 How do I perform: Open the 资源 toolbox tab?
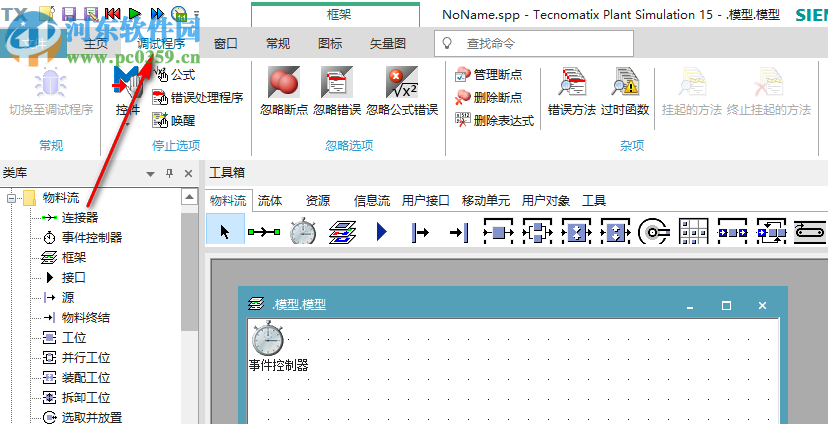pos(318,201)
